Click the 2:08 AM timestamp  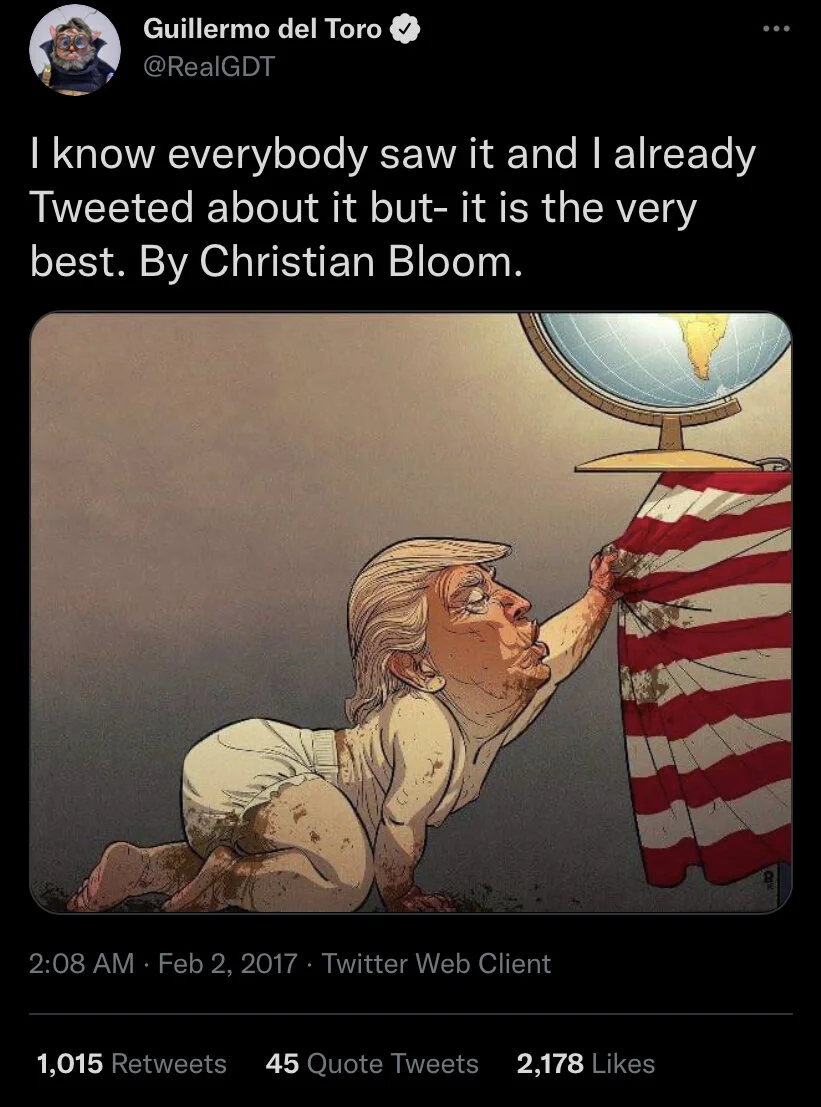click(x=81, y=964)
